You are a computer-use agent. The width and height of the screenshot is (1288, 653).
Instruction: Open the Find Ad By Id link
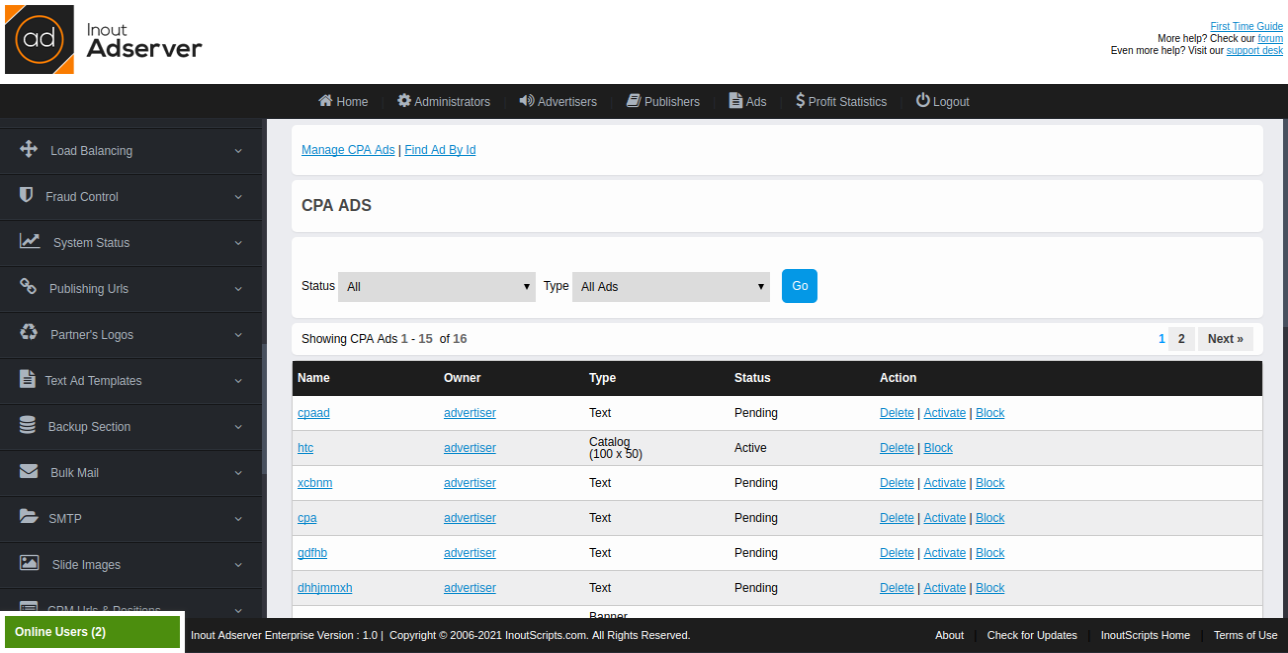point(440,150)
